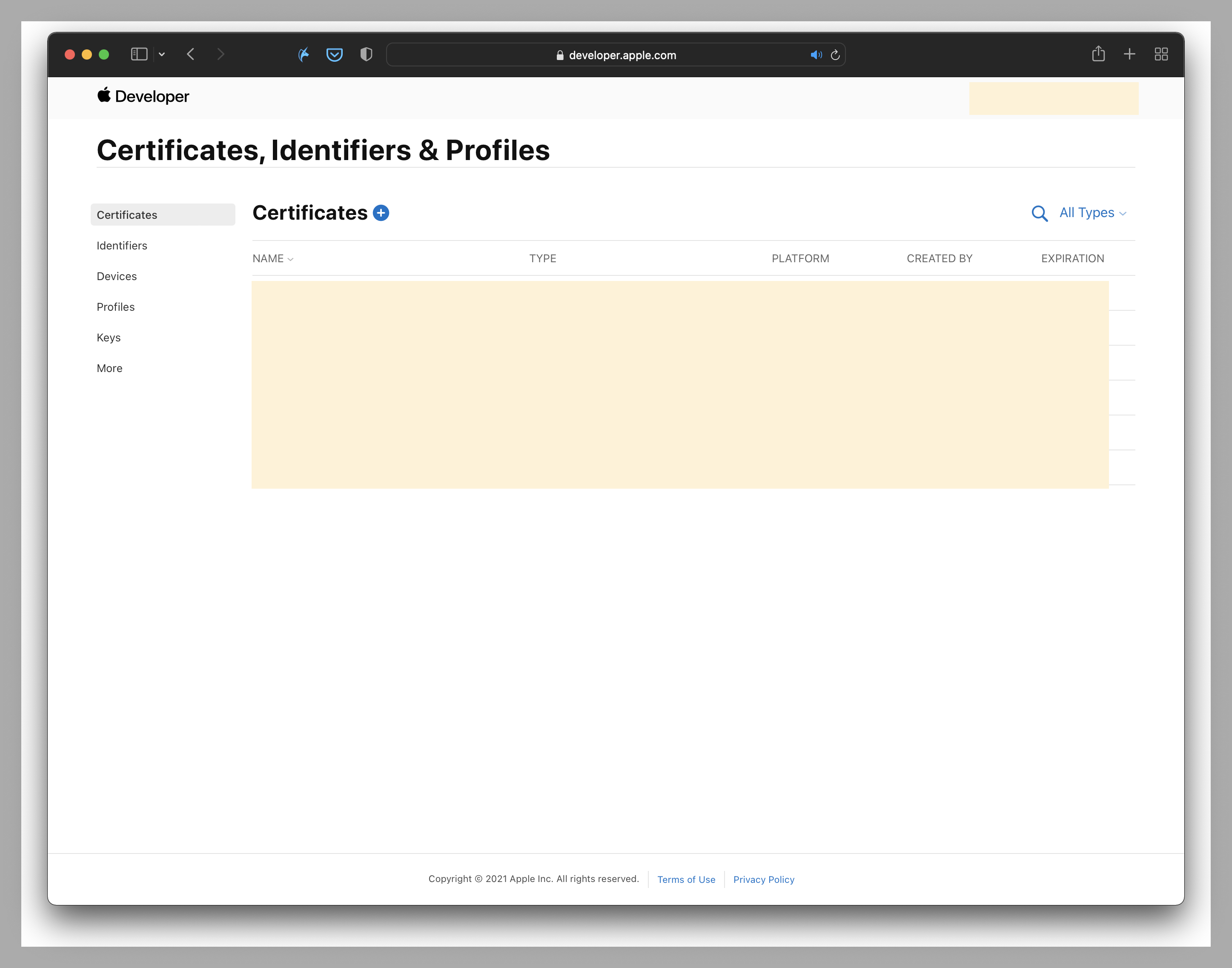Click the blue add certificate plus icon
Screen dimensions: 1232x968
[x=381, y=213]
